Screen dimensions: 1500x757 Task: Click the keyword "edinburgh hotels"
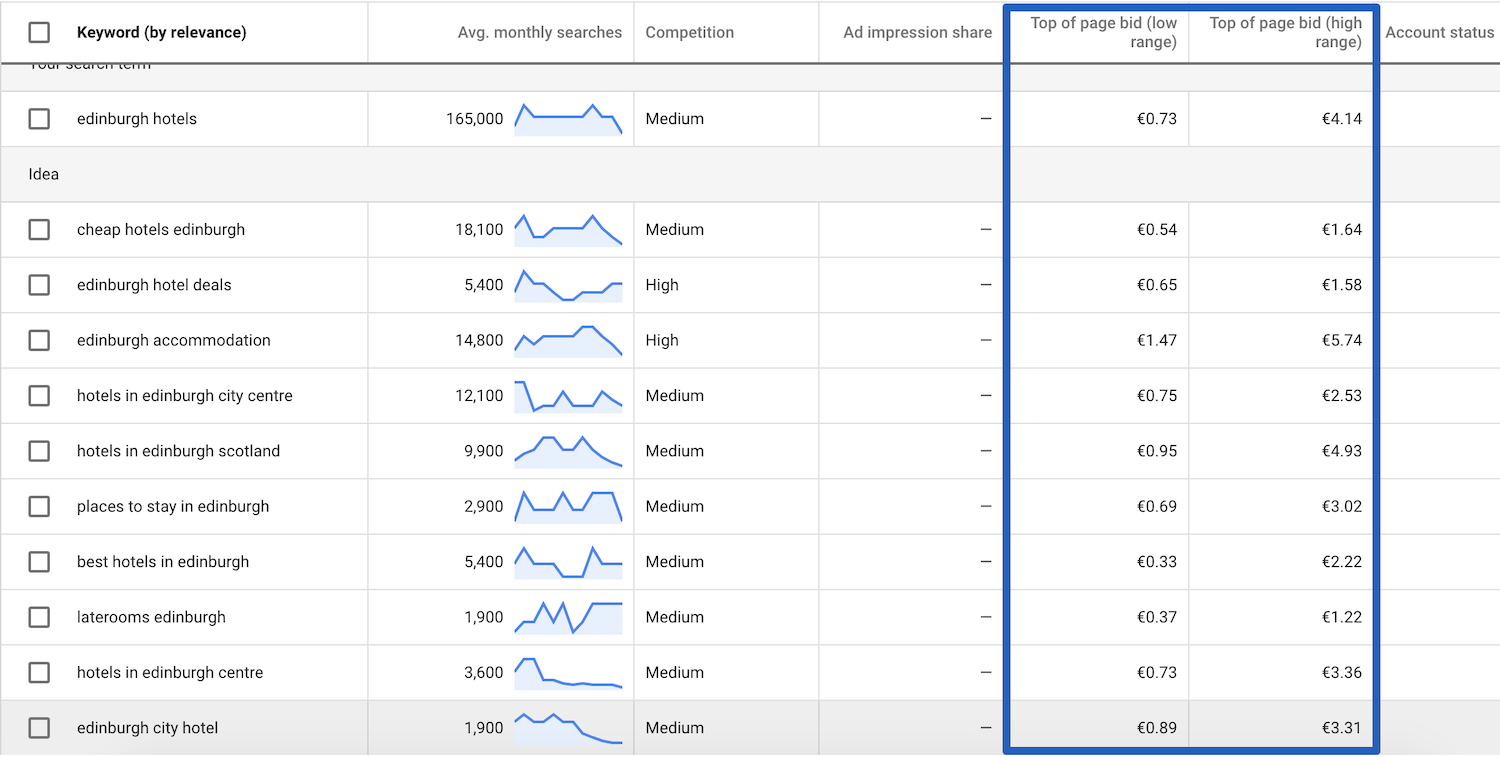pos(137,119)
